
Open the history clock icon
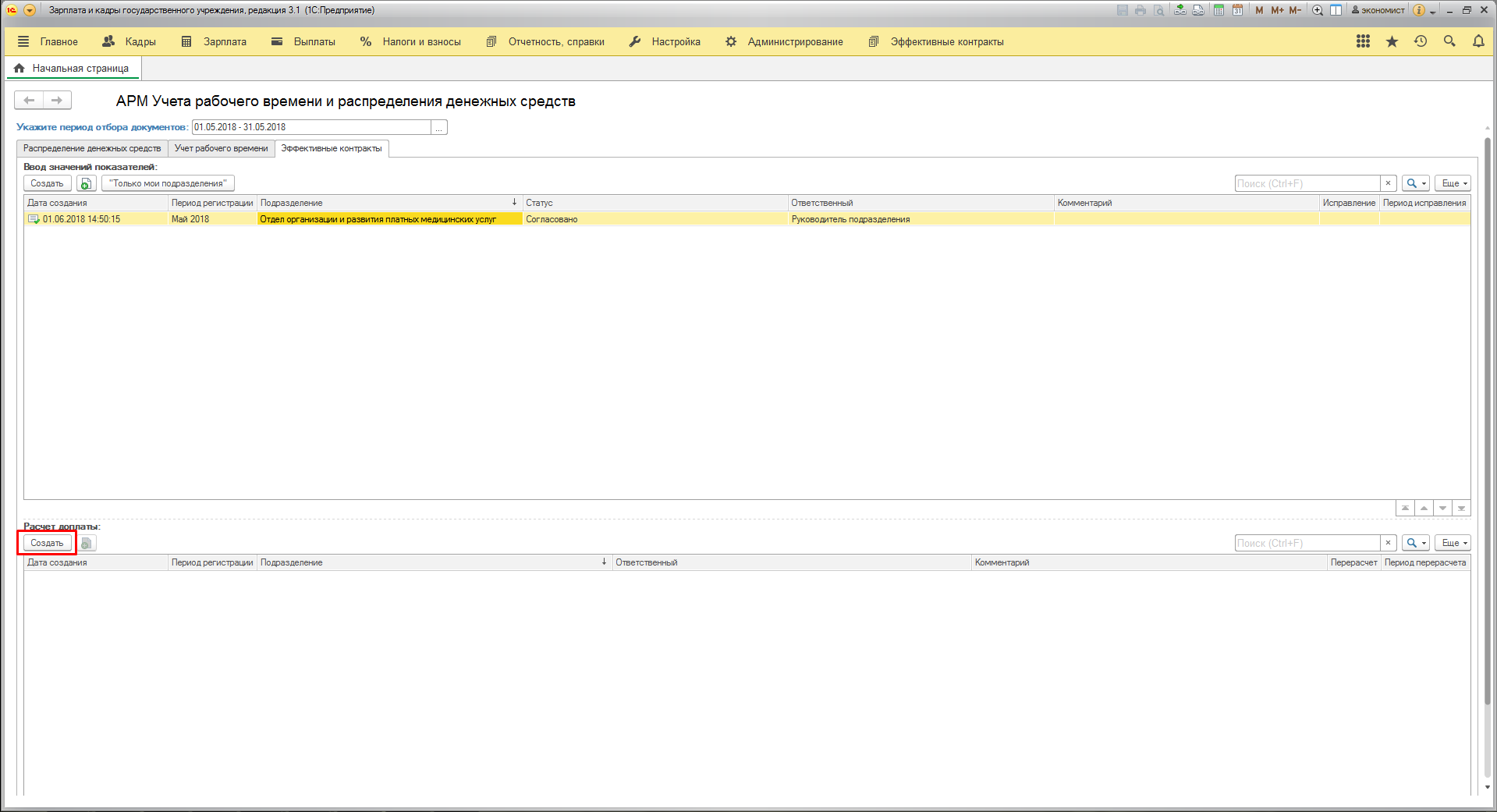pos(1421,41)
